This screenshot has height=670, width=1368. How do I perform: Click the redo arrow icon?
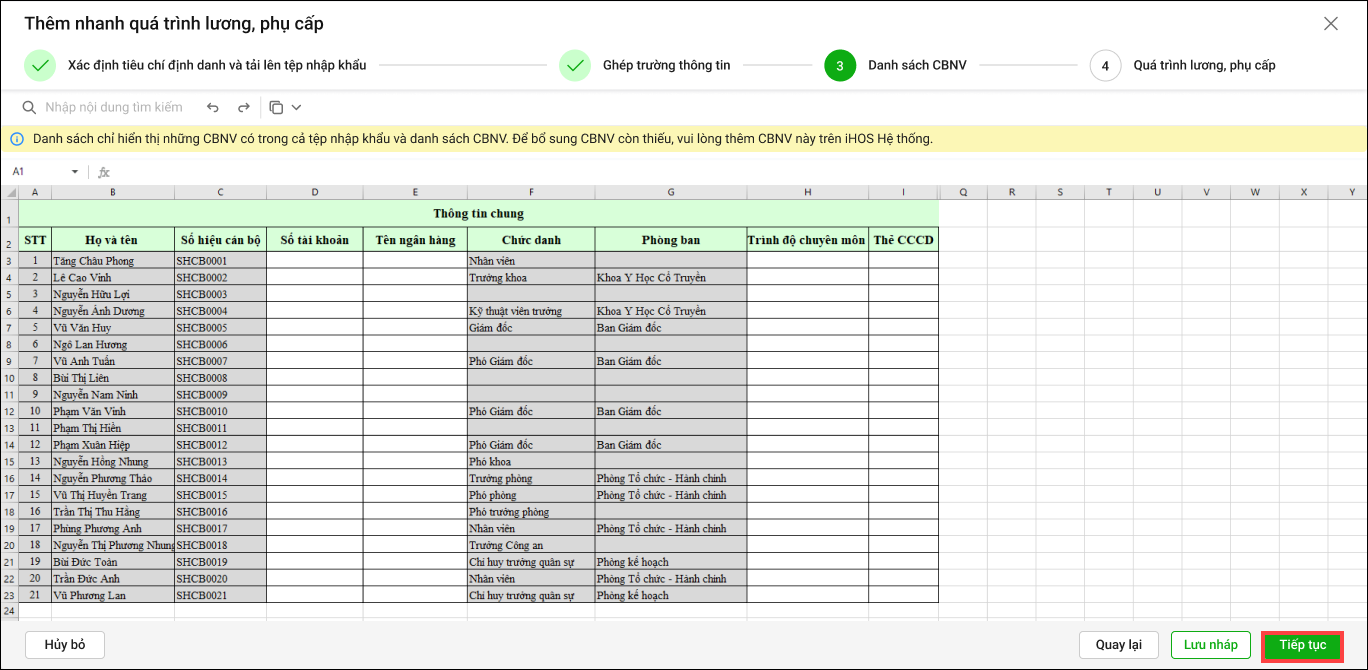pos(243,107)
